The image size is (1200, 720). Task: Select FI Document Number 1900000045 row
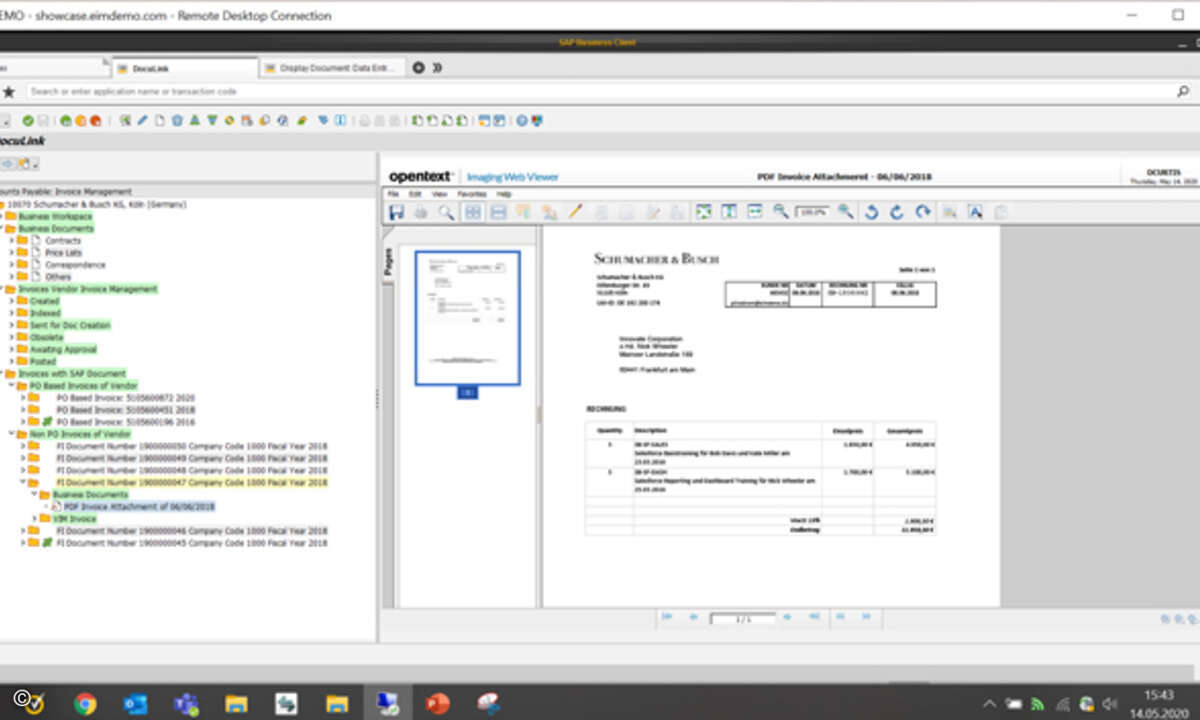[x=192, y=543]
